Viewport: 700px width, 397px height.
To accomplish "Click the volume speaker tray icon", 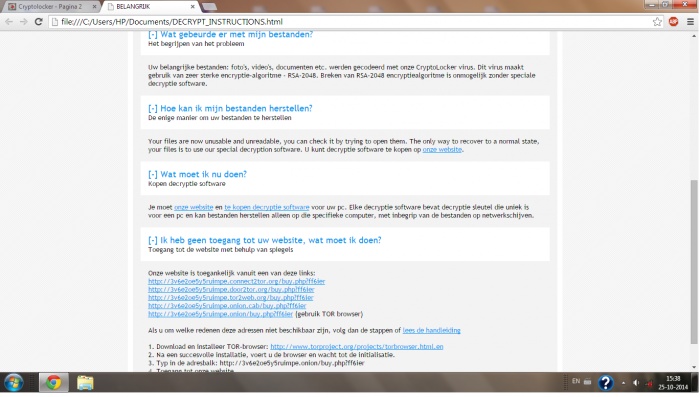I will pos(636,383).
